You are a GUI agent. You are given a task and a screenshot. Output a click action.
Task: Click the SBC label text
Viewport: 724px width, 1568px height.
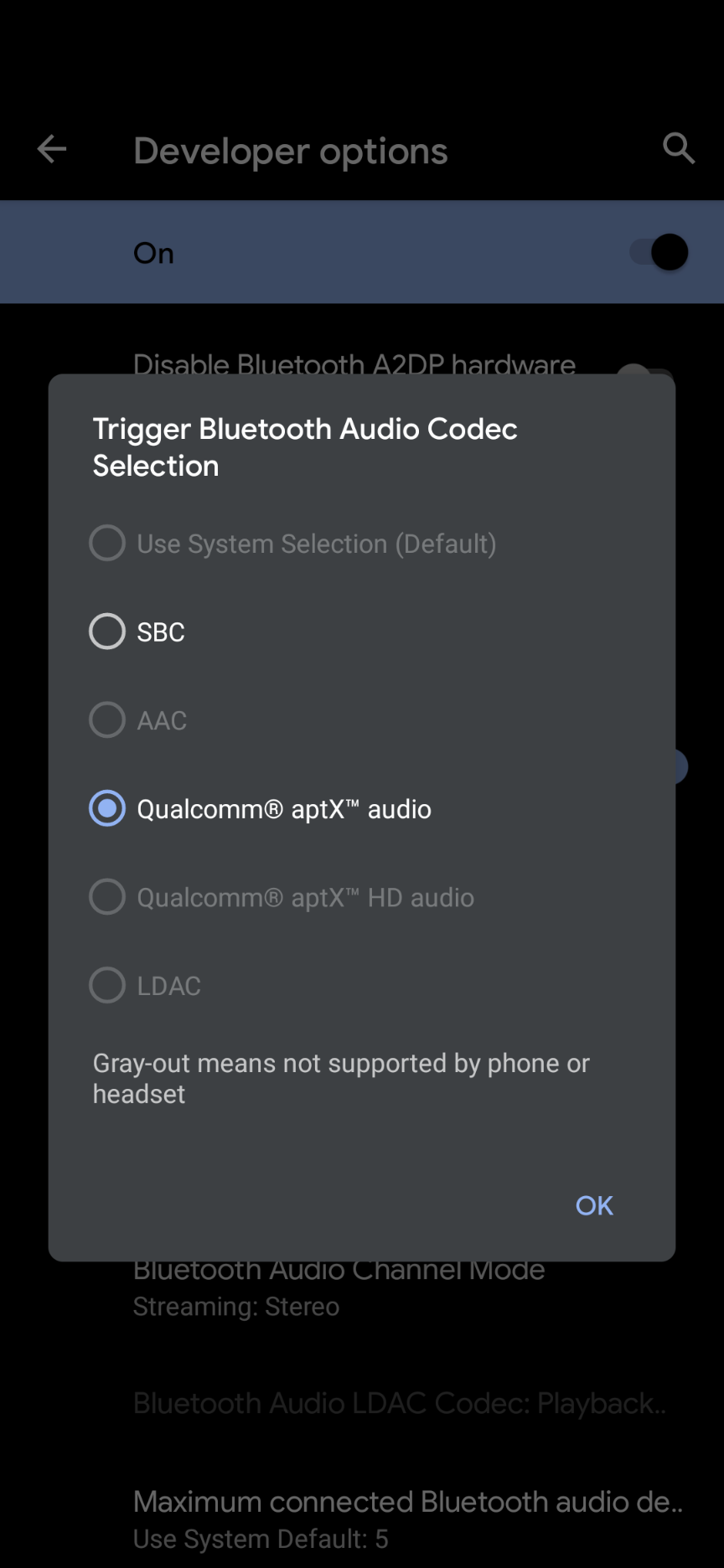click(x=161, y=632)
